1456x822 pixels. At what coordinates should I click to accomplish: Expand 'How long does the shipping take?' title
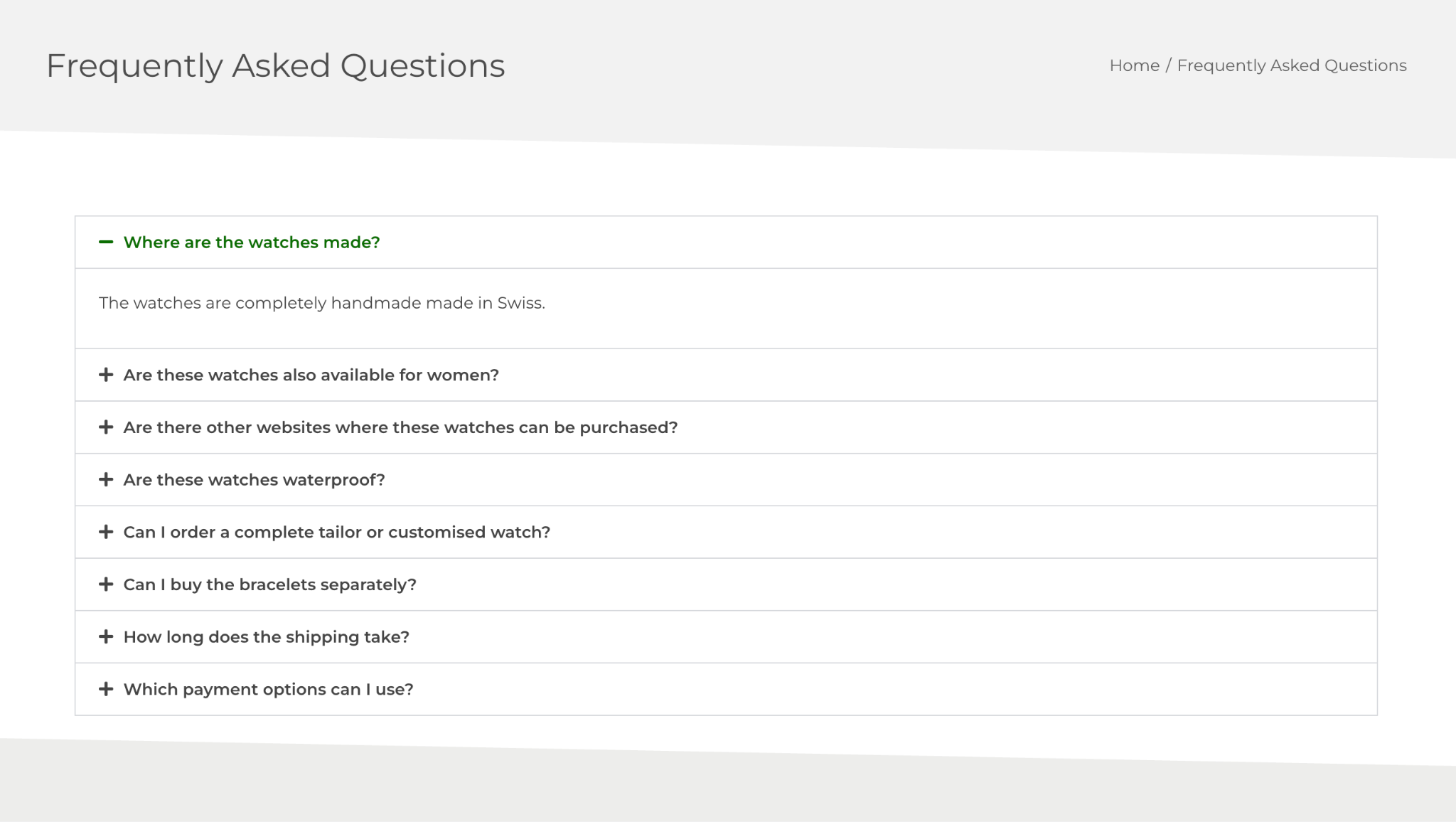pos(266,637)
